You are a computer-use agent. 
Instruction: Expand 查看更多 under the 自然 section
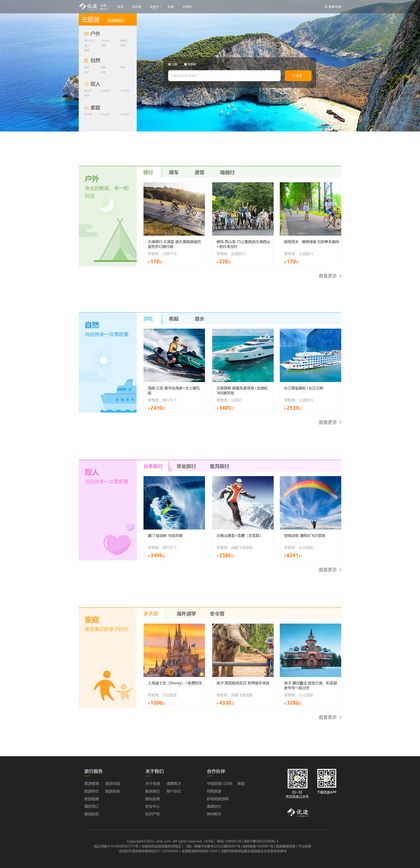pyautogui.click(x=330, y=422)
